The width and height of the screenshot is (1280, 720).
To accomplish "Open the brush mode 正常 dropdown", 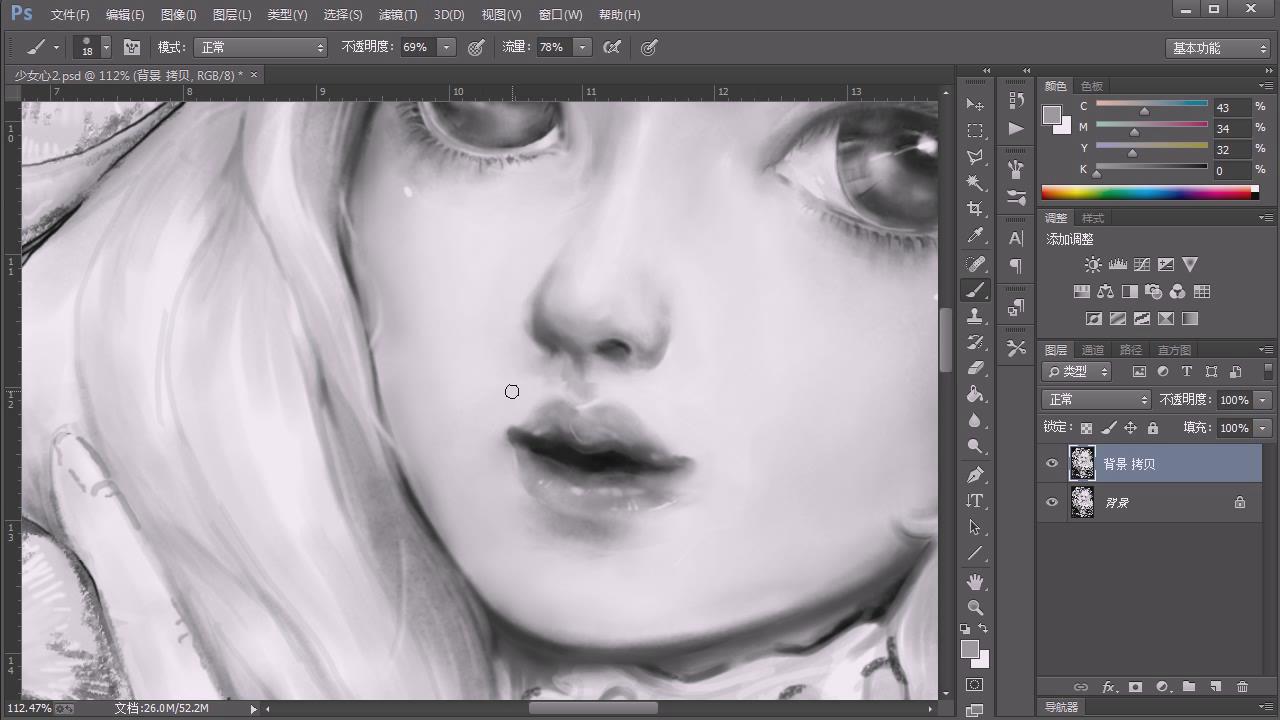I will [x=261, y=47].
